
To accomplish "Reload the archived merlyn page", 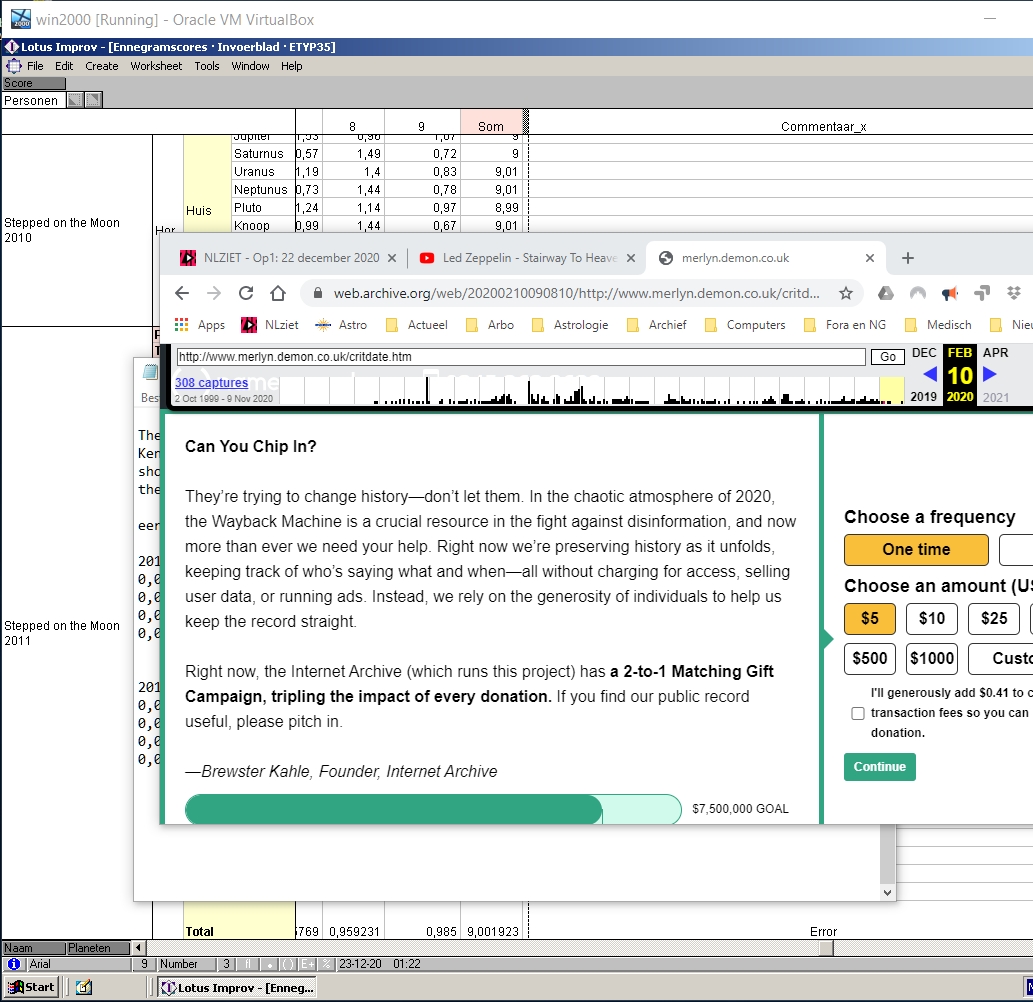I will [246, 293].
